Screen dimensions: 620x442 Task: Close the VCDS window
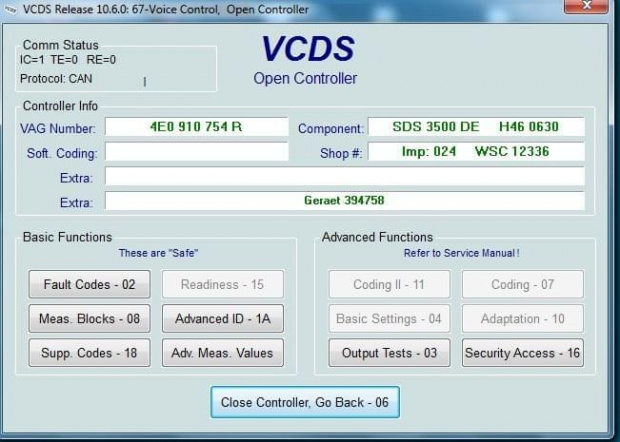586,6
